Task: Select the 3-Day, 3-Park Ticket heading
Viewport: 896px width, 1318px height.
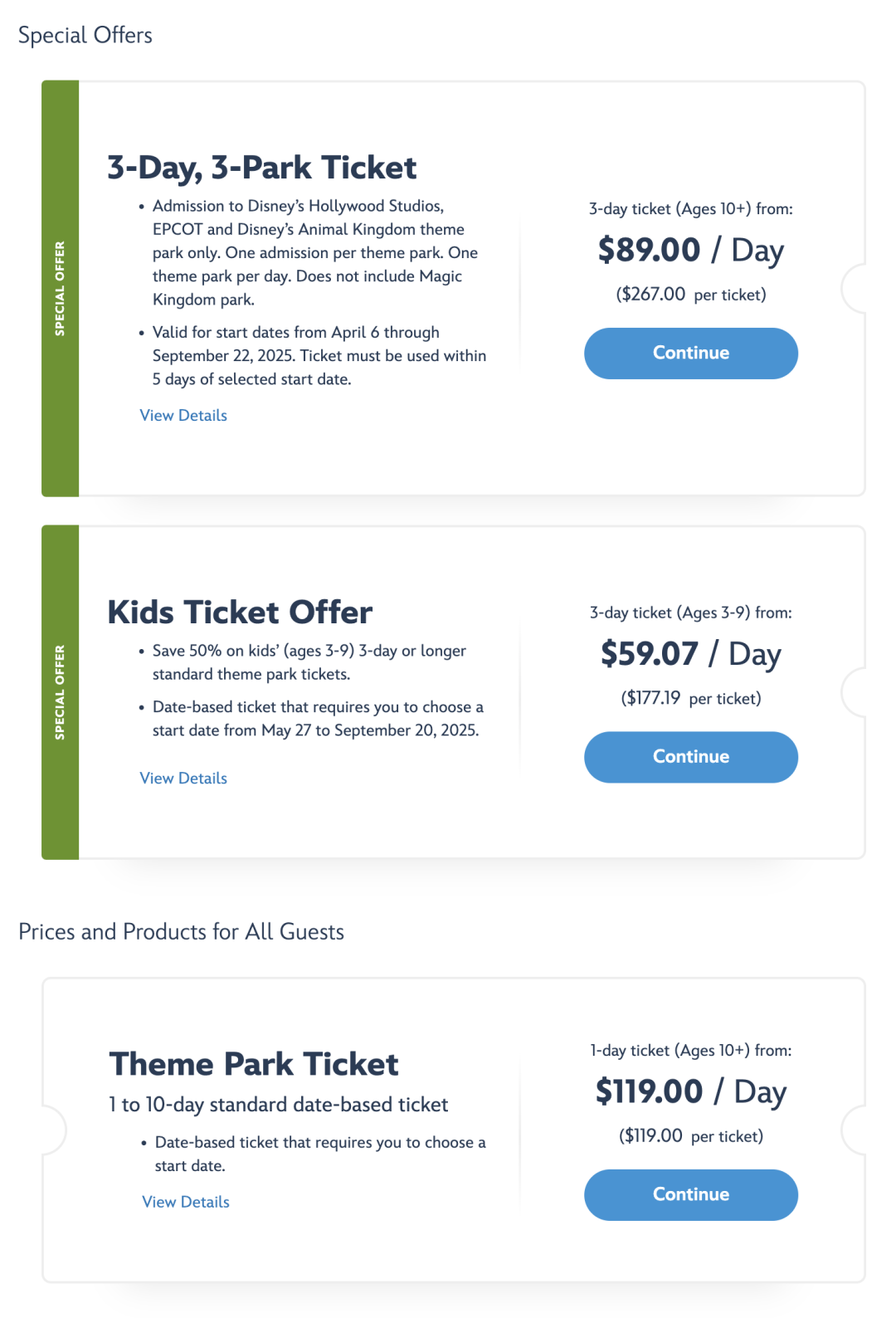Action: [262, 168]
